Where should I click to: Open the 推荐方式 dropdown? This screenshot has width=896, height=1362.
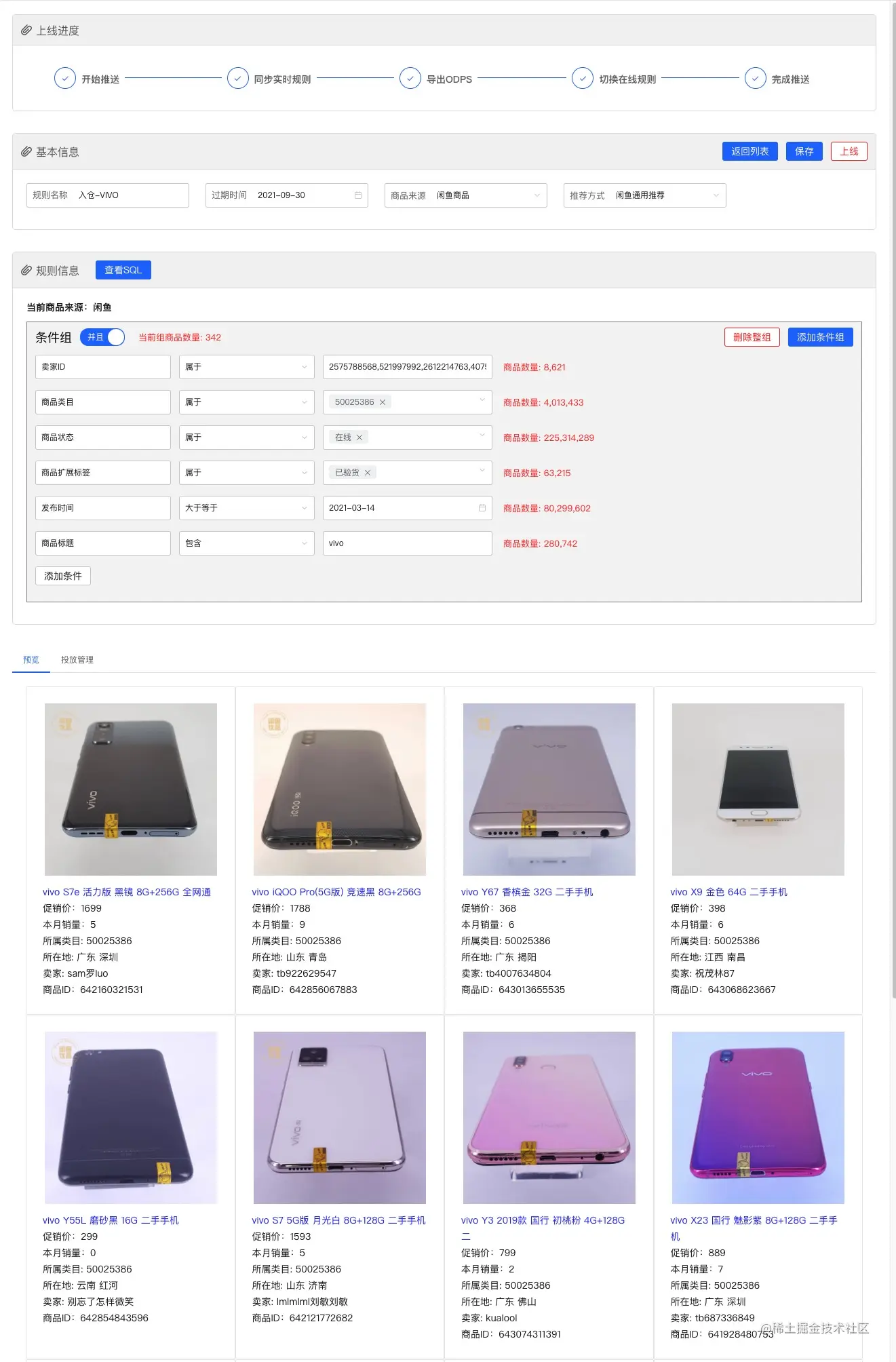tap(645, 195)
